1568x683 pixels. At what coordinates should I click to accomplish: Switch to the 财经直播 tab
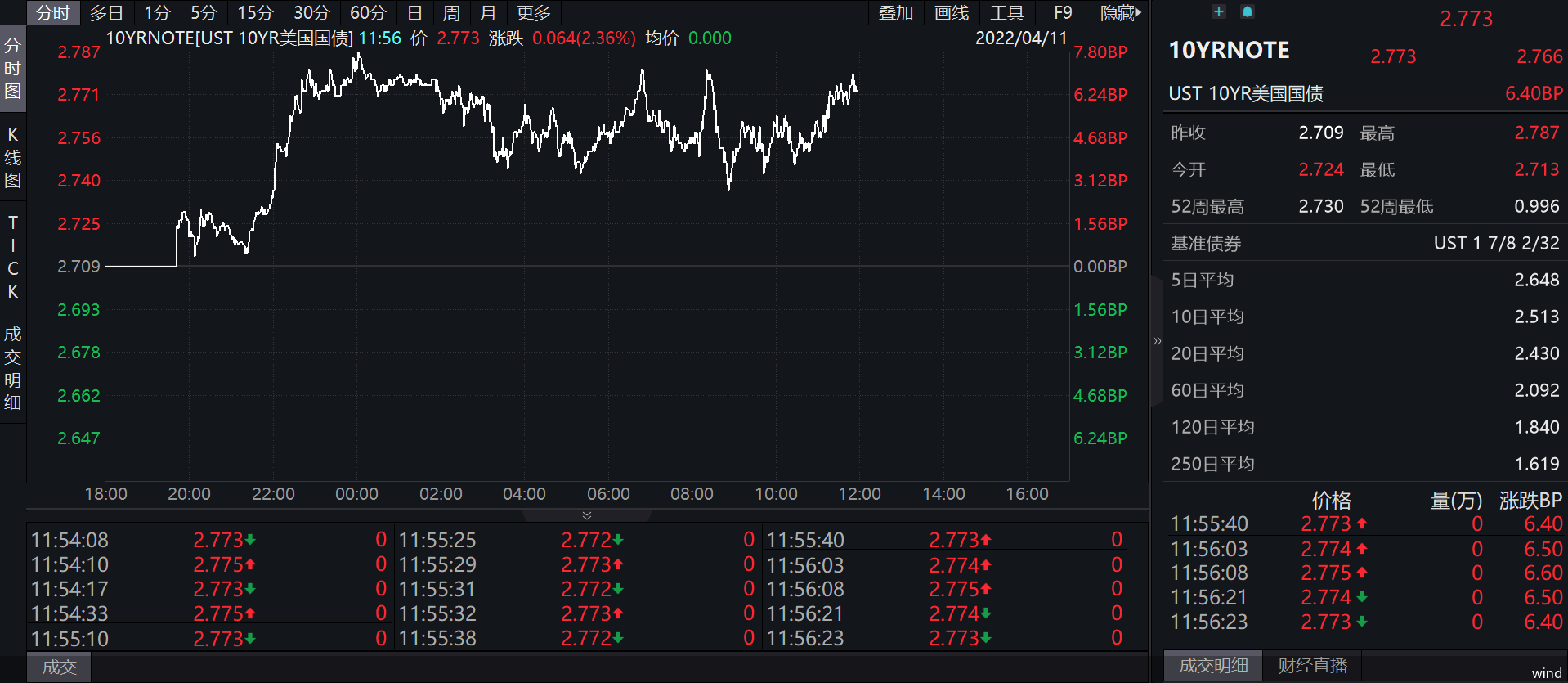(x=1312, y=666)
